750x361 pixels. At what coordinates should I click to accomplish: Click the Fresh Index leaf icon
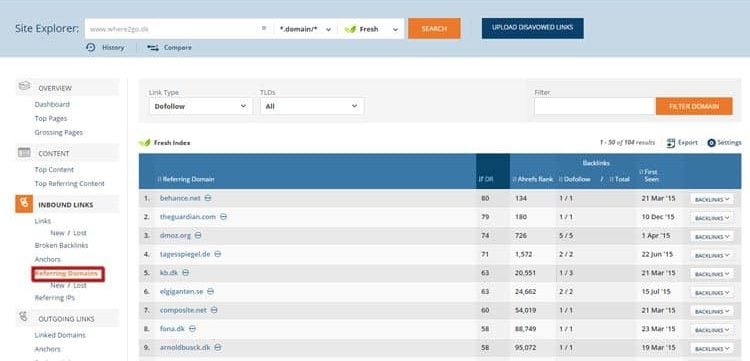pyautogui.click(x=144, y=142)
